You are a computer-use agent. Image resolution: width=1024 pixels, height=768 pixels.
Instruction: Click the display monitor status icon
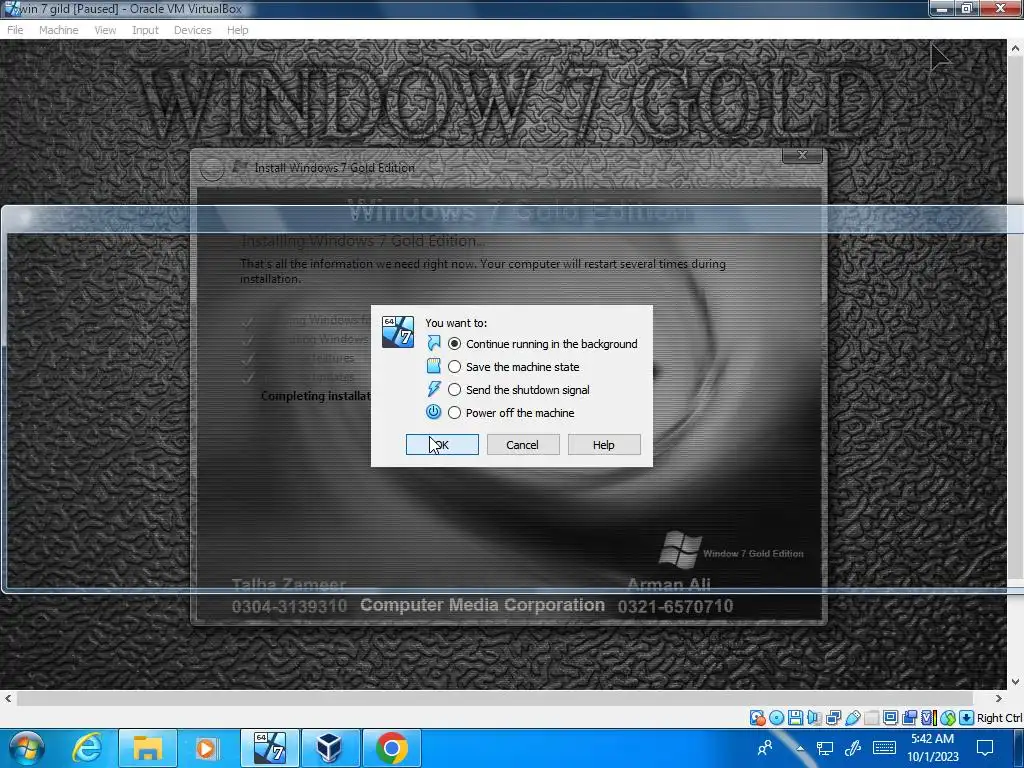point(890,718)
